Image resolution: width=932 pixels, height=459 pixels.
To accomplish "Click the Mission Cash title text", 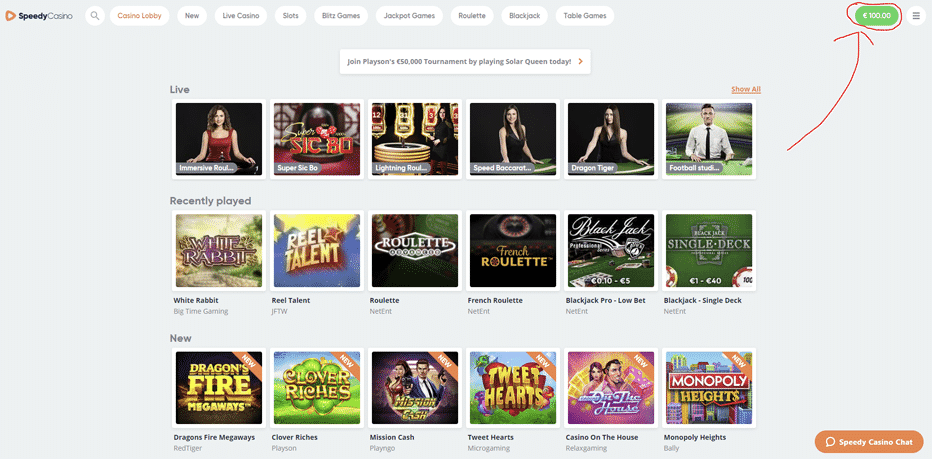I will click(392, 437).
